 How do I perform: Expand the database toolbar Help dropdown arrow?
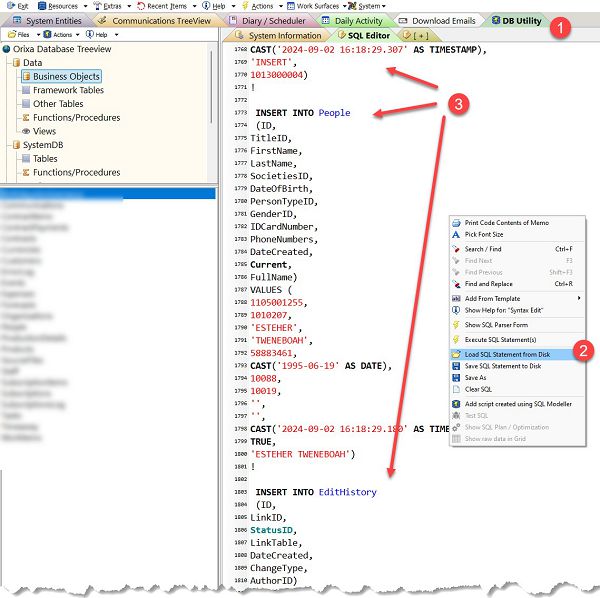click(x=116, y=35)
